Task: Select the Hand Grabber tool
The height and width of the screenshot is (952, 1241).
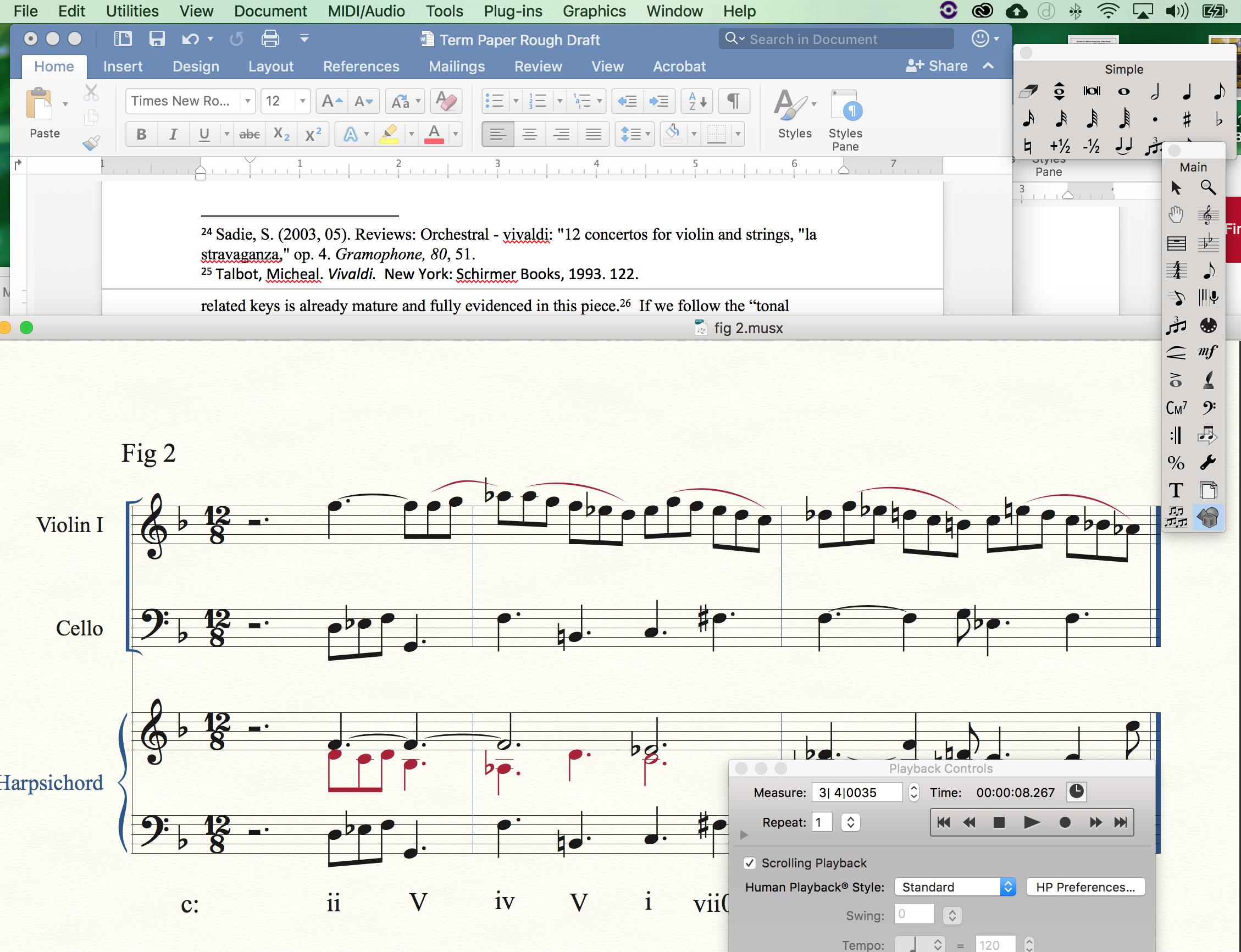Action: (x=1176, y=215)
